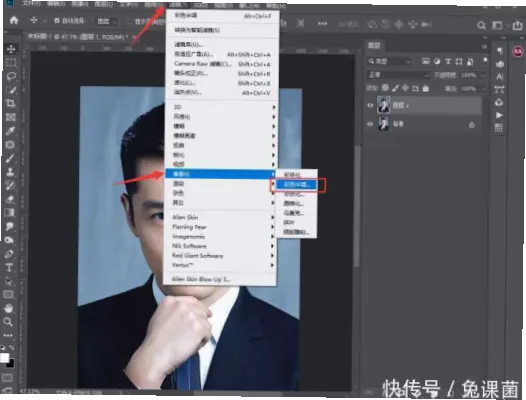Click the Background layer thumbnail
Image resolution: width=526 pixels, height=400 pixels.
pyautogui.click(x=383, y=123)
